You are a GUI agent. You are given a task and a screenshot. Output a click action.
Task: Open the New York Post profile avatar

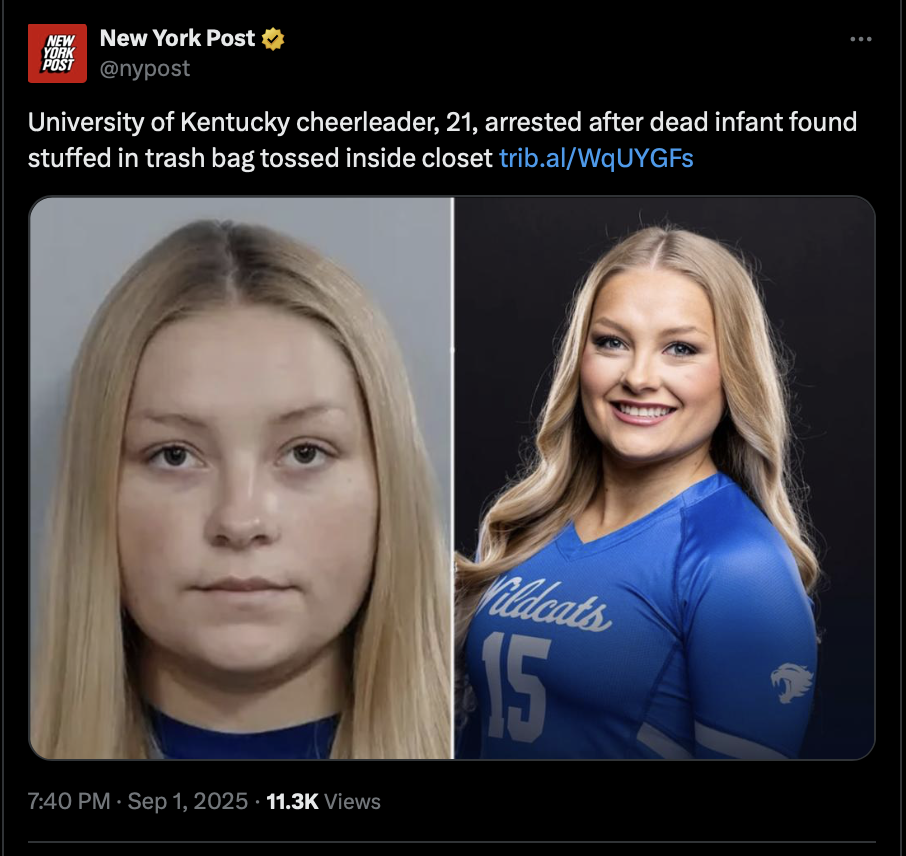(x=57, y=53)
